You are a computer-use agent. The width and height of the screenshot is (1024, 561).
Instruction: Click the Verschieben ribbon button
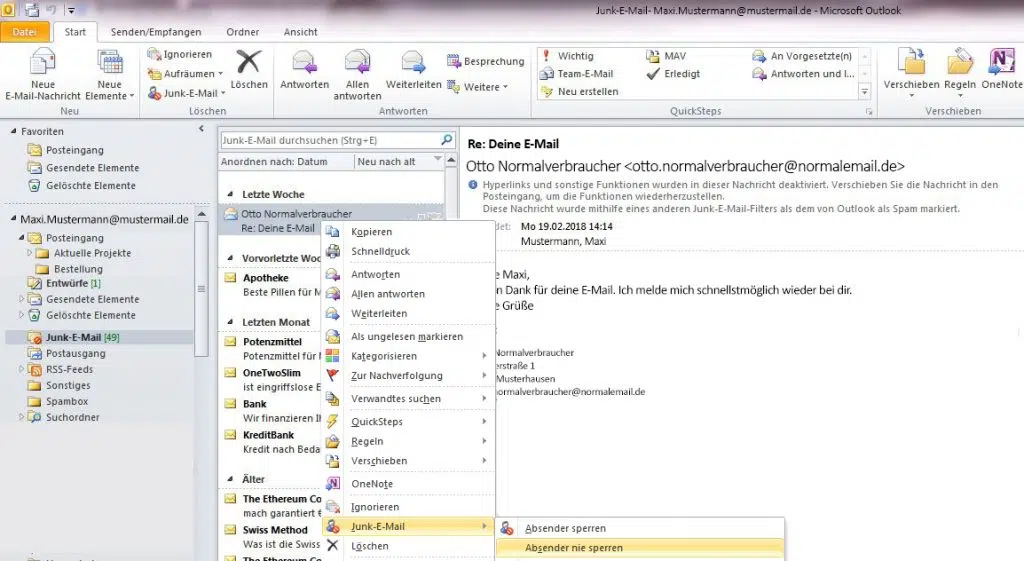[x=911, y=72]
